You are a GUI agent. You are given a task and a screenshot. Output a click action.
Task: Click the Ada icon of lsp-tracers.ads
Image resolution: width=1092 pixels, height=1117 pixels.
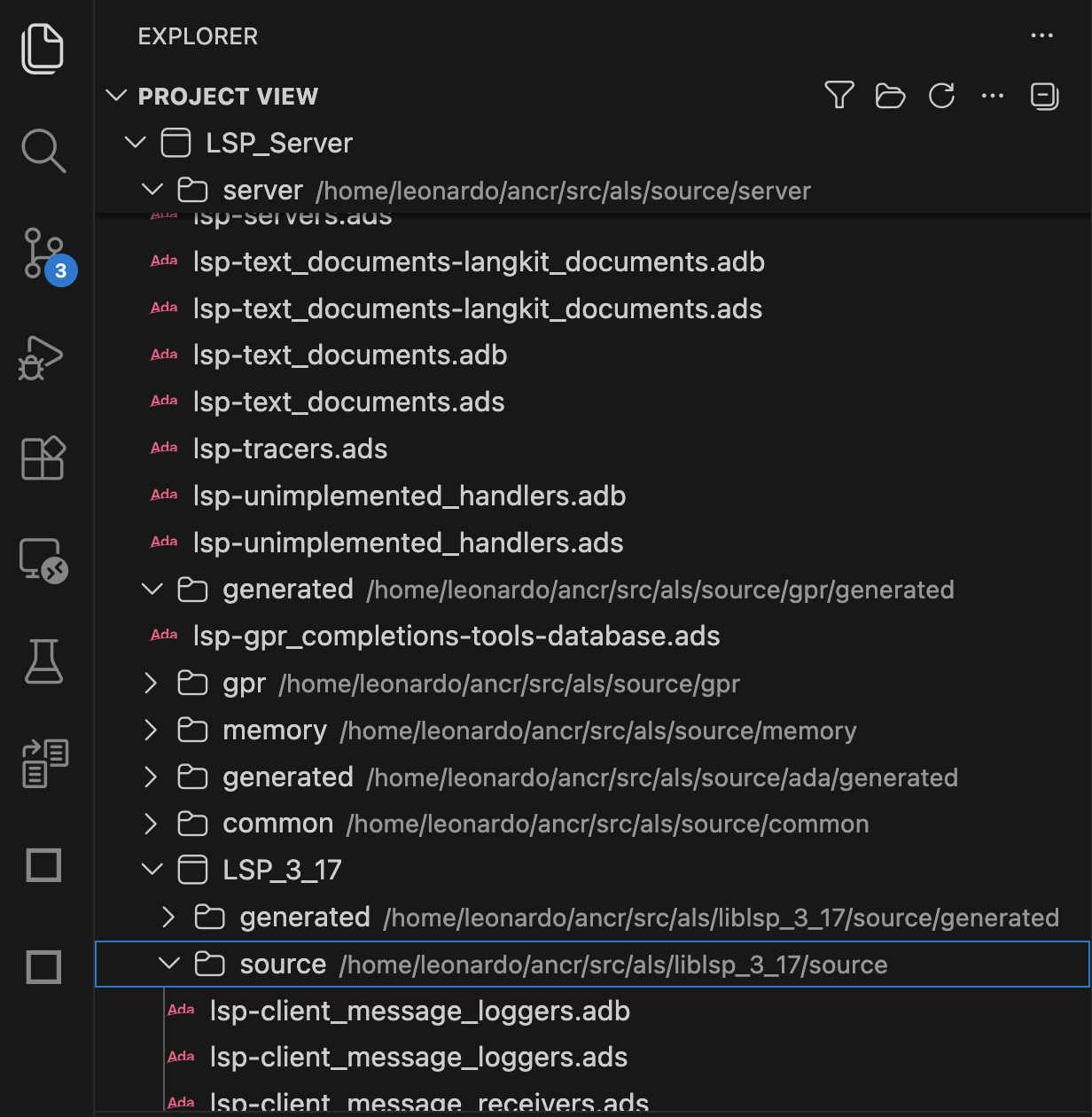(164, 449)
